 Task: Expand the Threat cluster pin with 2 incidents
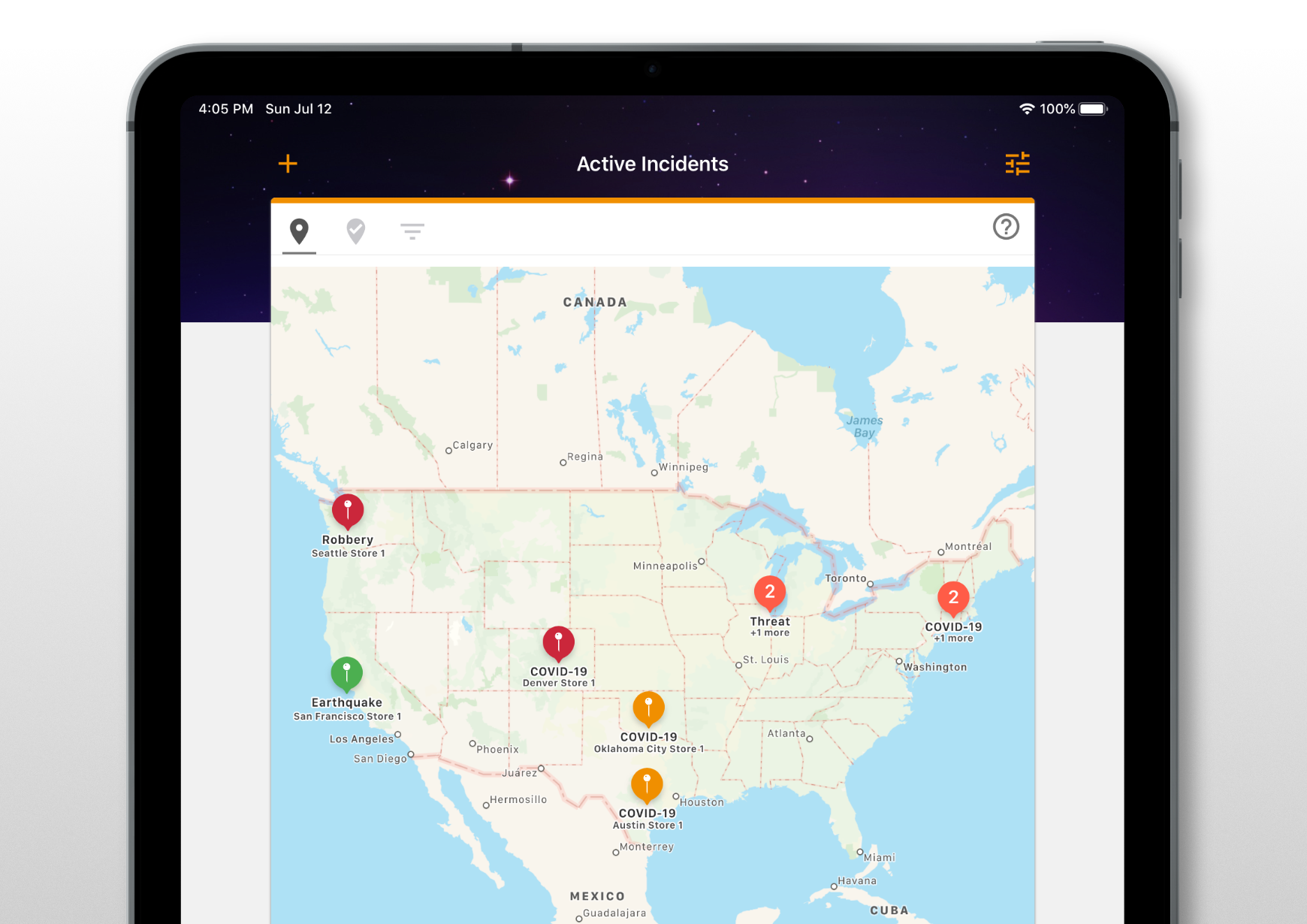click(769, 593)
